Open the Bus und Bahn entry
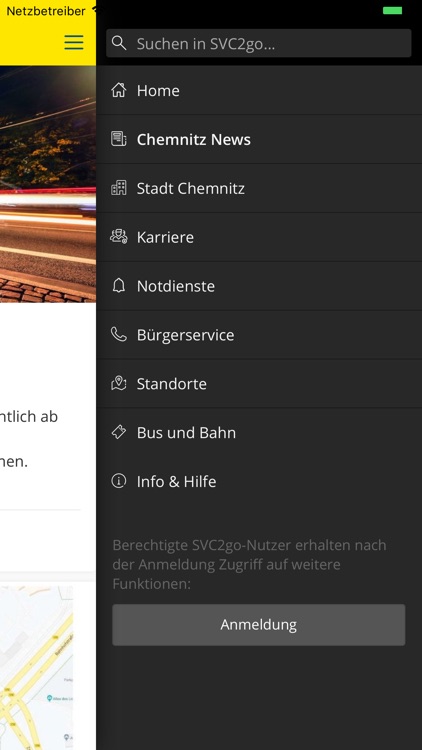The height and width of the screenshot is (750, 422). (x=259, y=432)
